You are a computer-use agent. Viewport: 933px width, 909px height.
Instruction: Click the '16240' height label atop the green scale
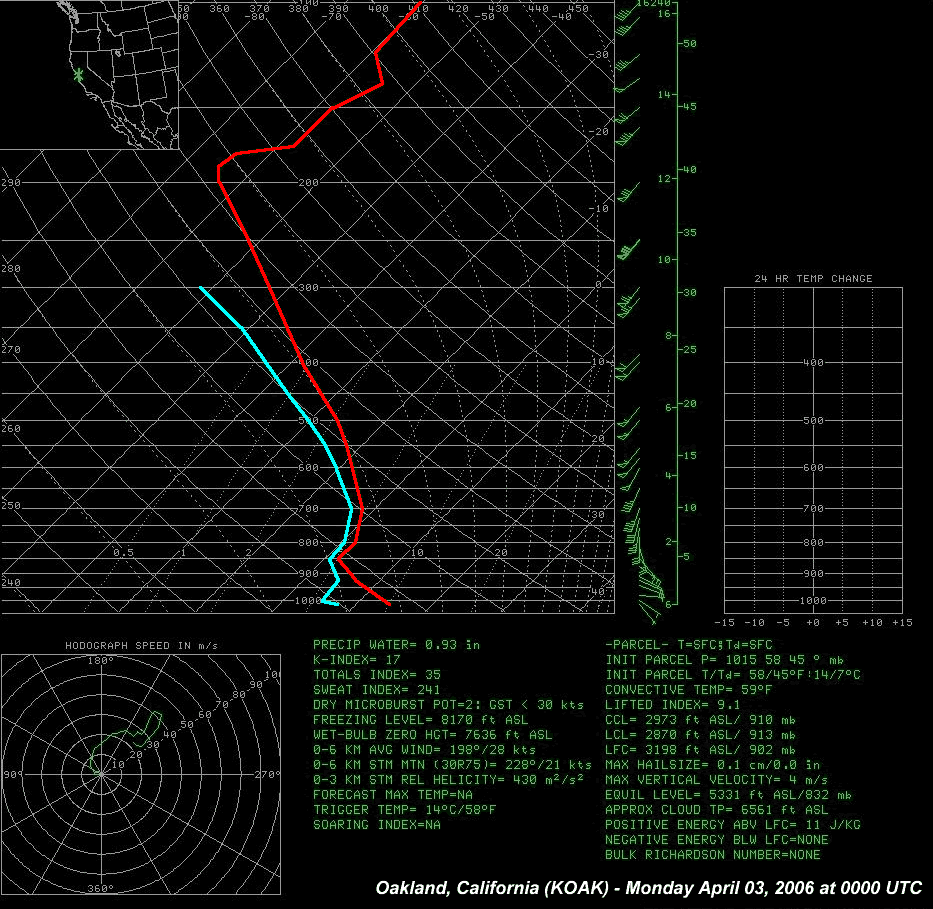653,3
